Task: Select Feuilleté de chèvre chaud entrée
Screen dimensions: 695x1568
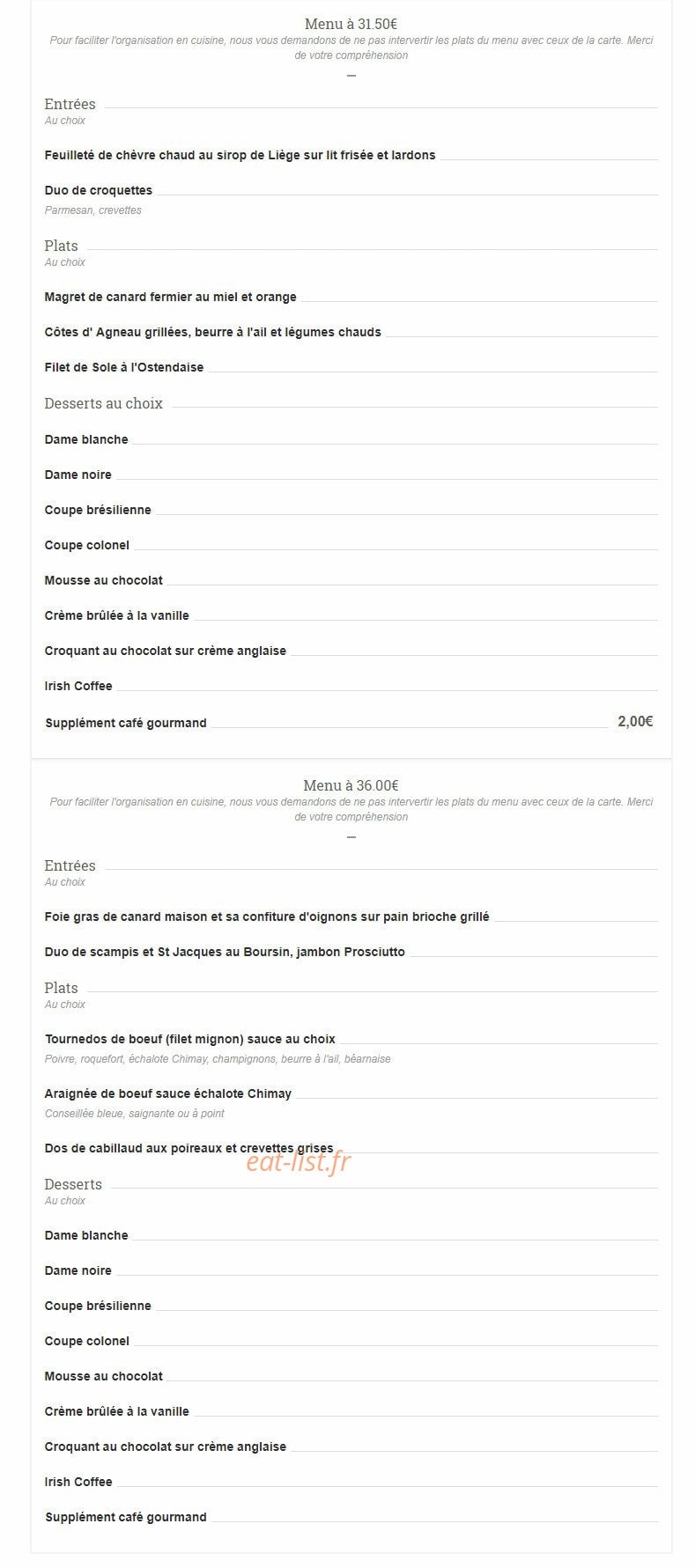Action: tap(240, 155)
